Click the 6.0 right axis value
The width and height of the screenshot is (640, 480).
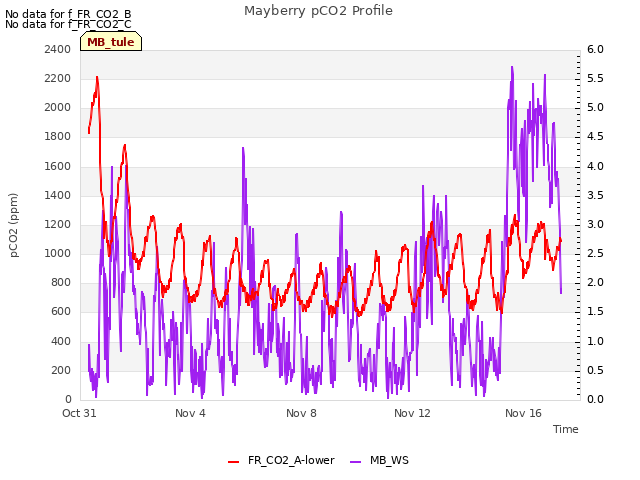point(595,49)
